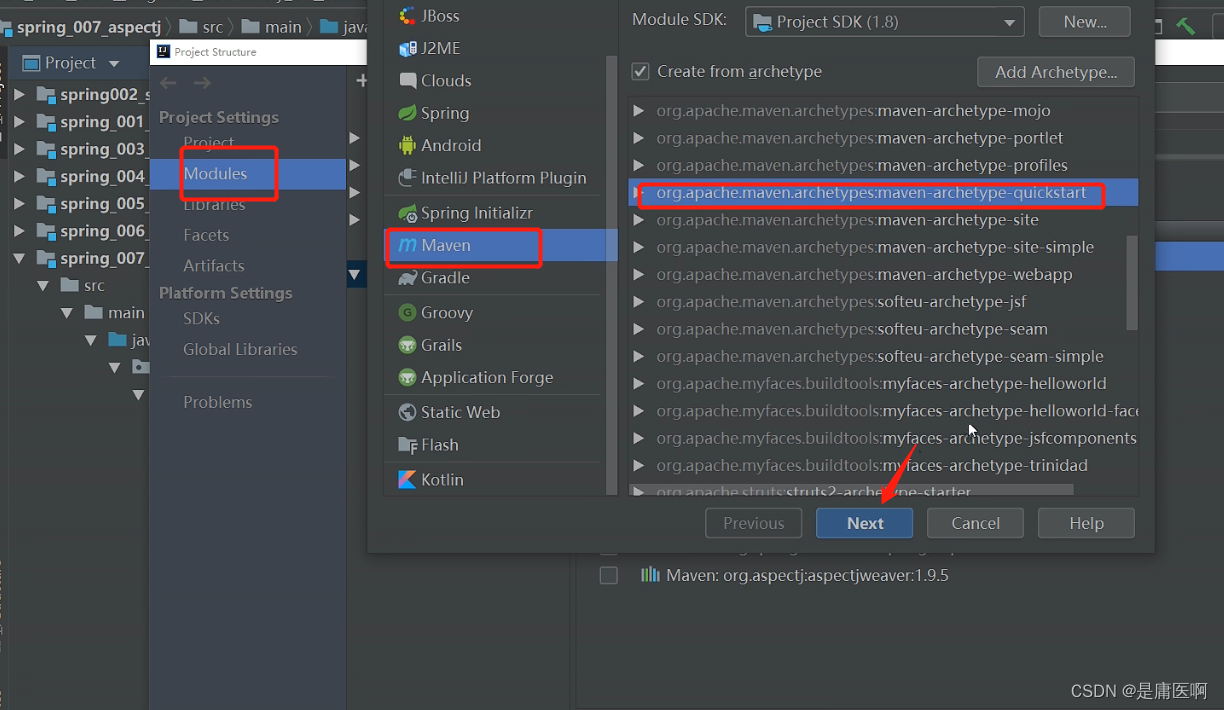Click main breadcrumb in navigation bar

coord(283,27)
